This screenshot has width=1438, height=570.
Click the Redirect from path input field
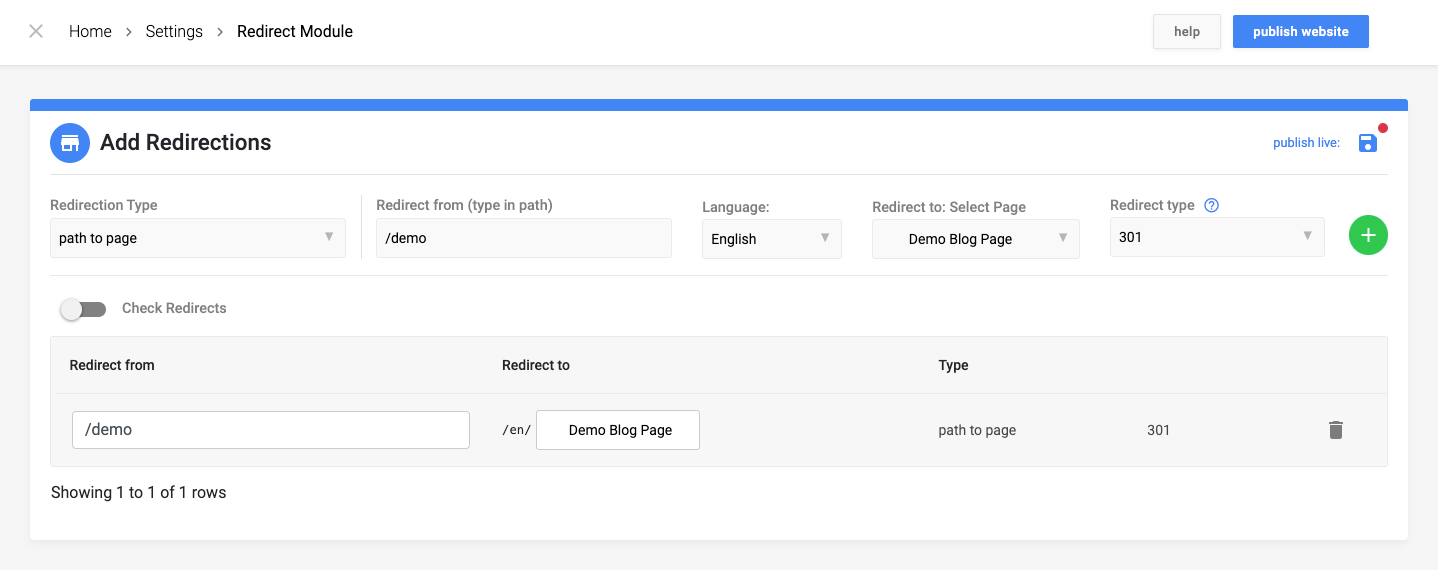524,238
